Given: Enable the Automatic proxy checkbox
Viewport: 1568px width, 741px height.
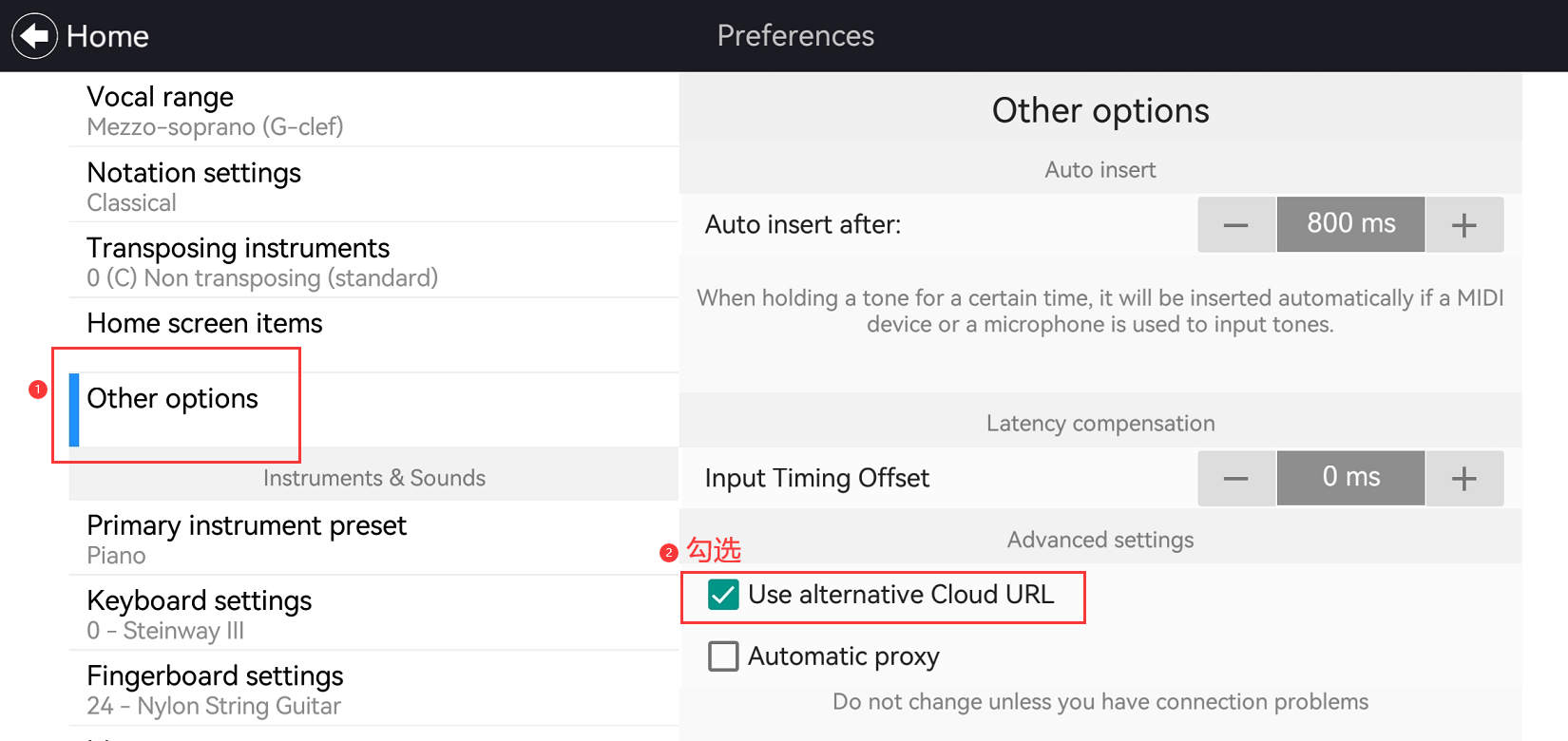Looking at the screenshot, I should coord(723,656).
